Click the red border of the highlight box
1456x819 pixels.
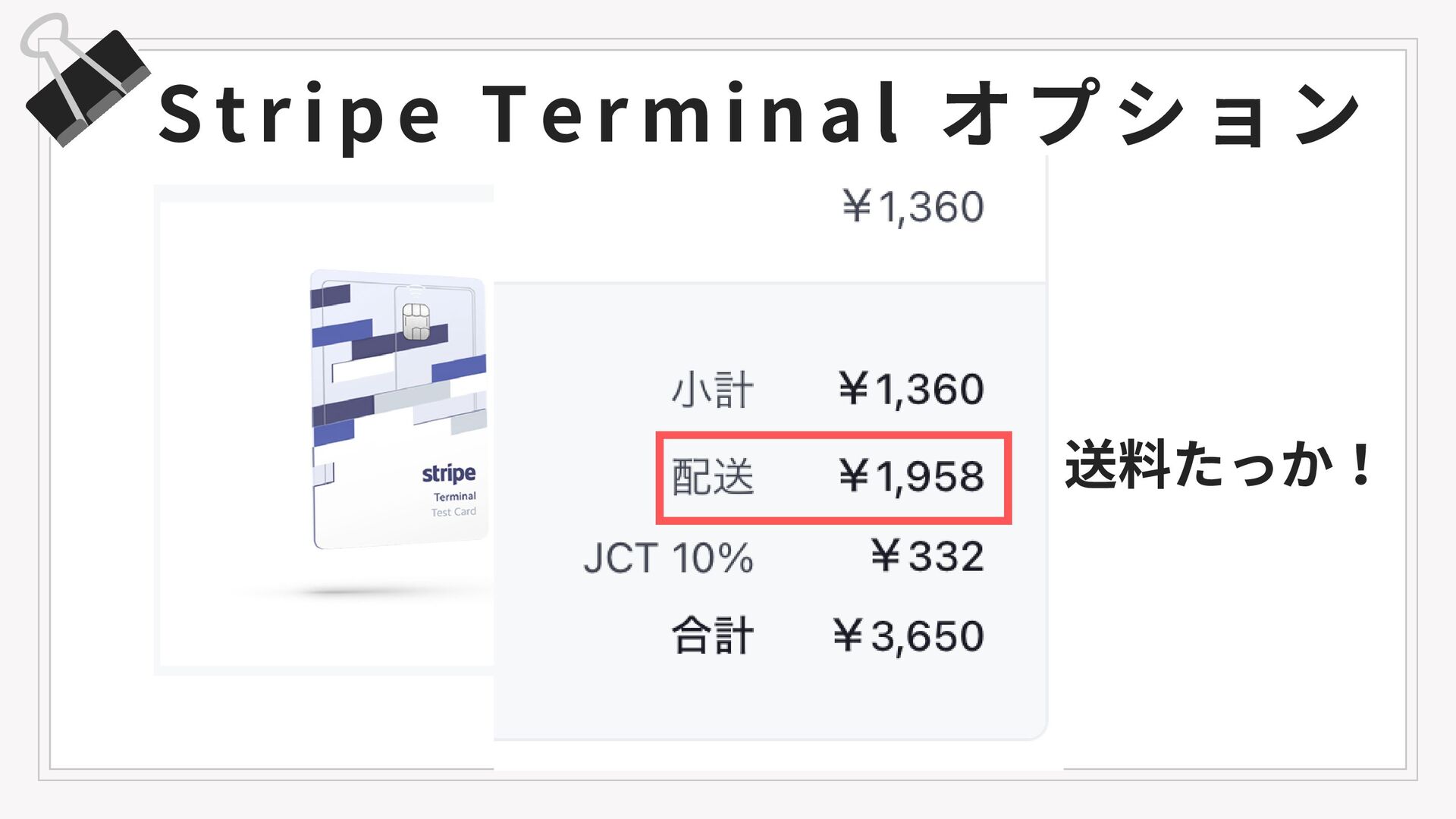tap(833, 436)
